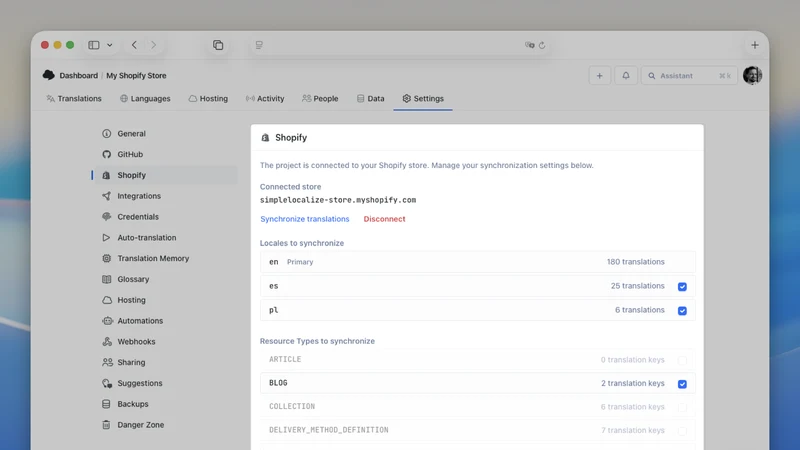The image size is (800, 450).
Task: Click the plus button next to the bell
Action: tap(599, 76)
